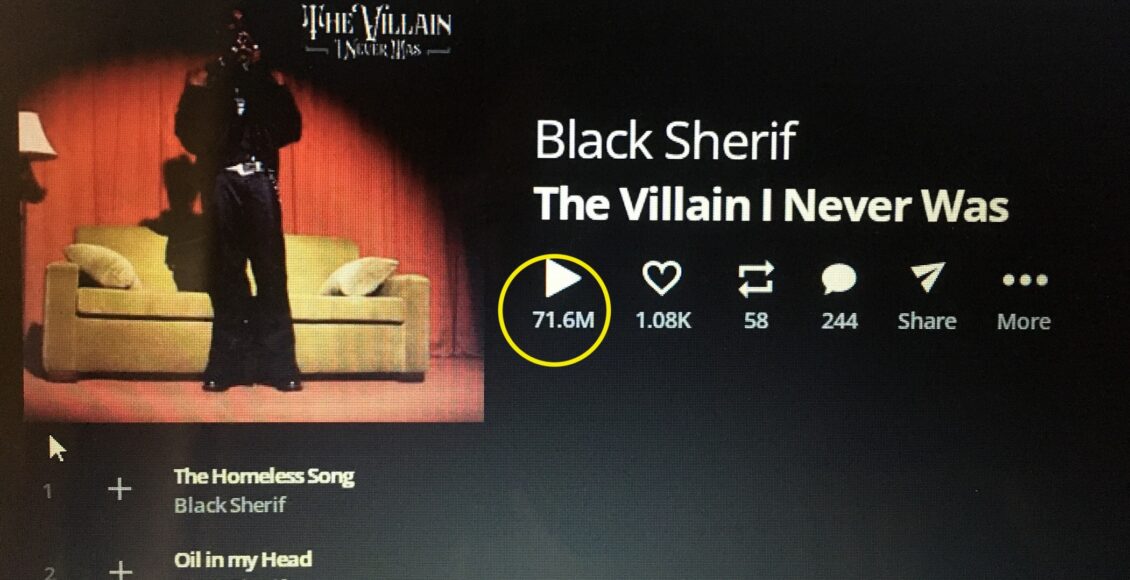The image size is (1130, 580).
Task: Add The Homeless Song with plus icon
Action: tap(120, 490)
